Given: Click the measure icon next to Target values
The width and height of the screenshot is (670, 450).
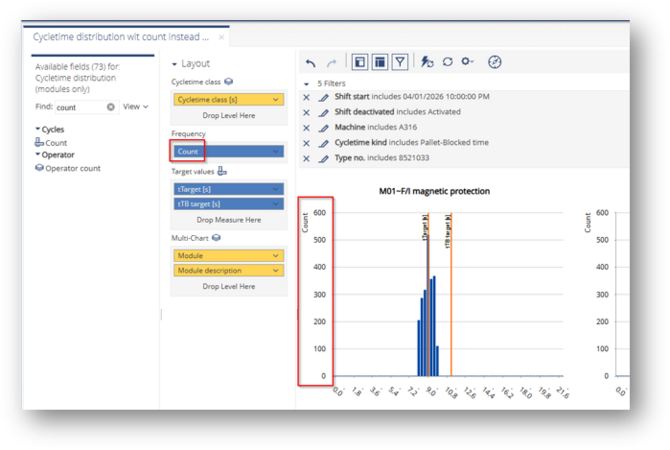Looking at the screenshot, I should pos(222,171).
